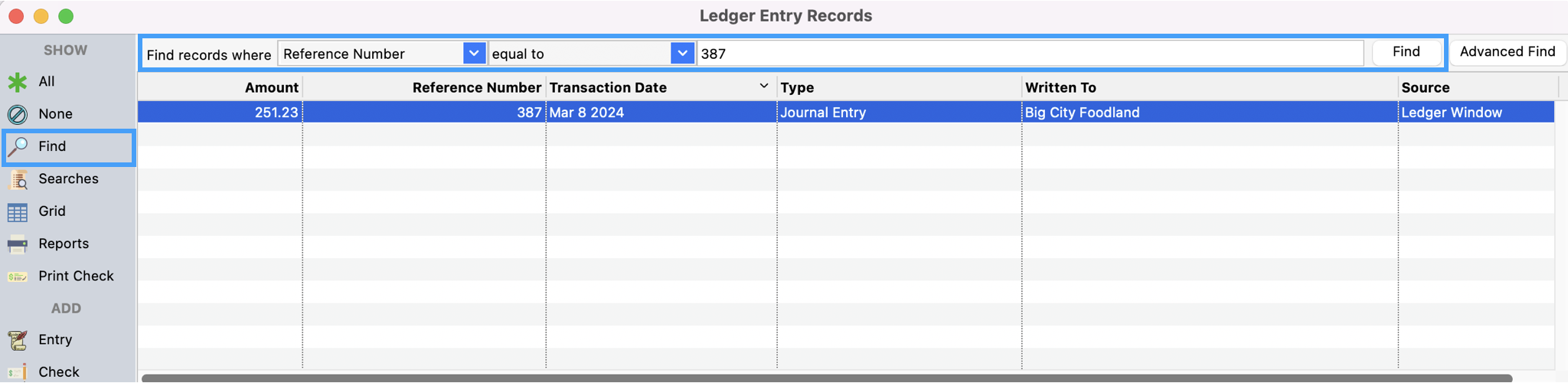Select the Find magnifying glass icon
This screenshot has height=383, width=1568.
click(x=18, y=146)
